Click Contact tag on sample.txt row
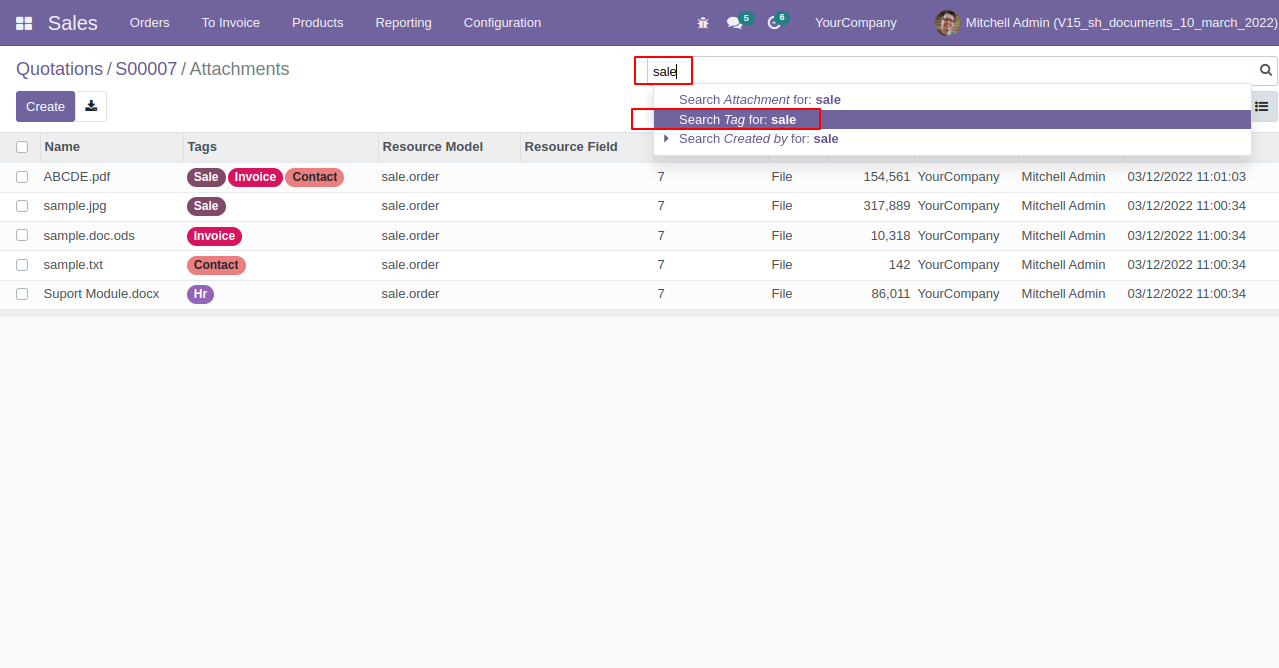Image resolution: width=1279 pixels, height=668 pixels. (216, 265)
